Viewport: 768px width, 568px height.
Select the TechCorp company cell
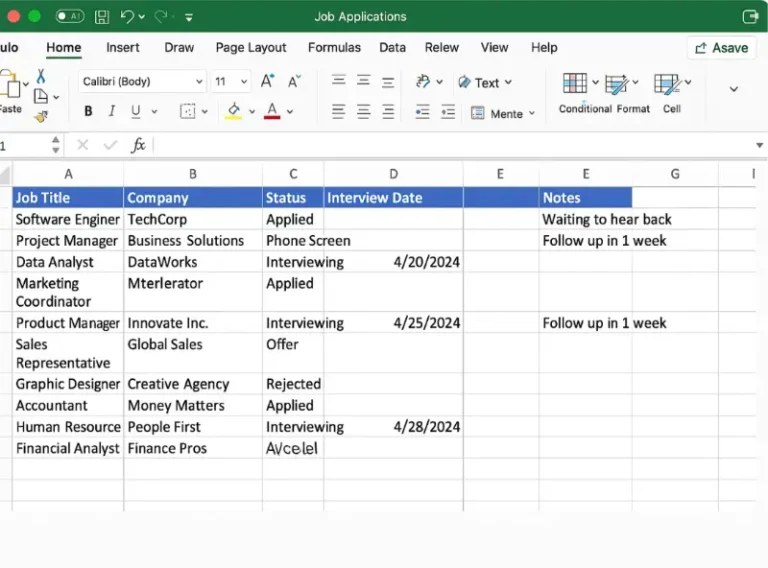[192, 219]
